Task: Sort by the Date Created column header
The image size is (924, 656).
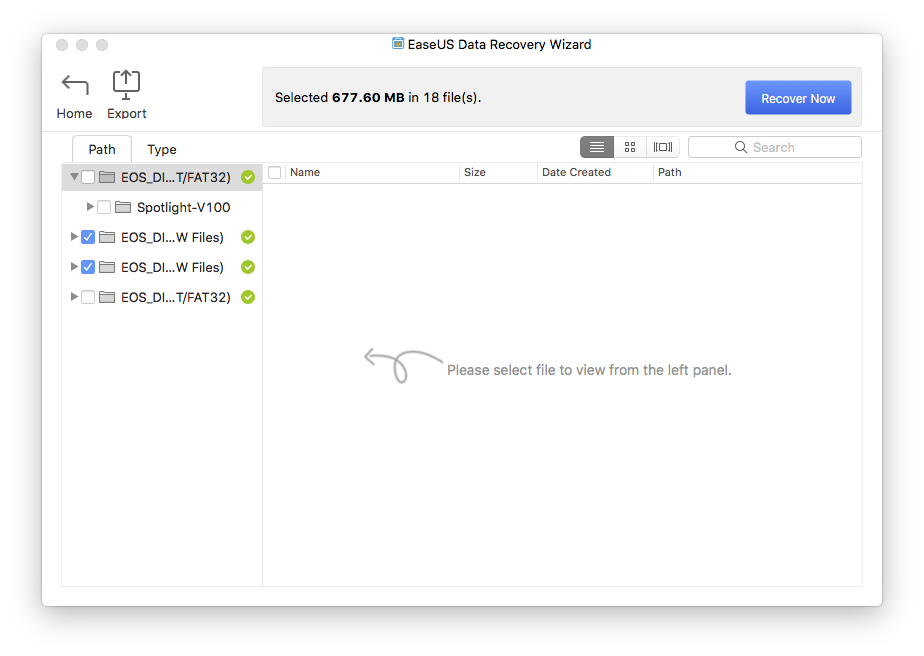Action: click(x=595, y=172)
